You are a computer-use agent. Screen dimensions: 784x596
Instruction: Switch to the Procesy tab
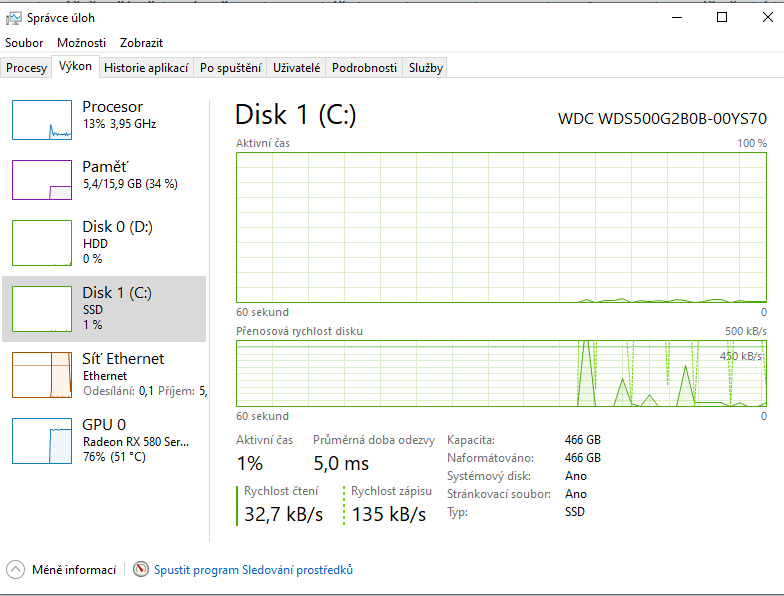(26, 68)
